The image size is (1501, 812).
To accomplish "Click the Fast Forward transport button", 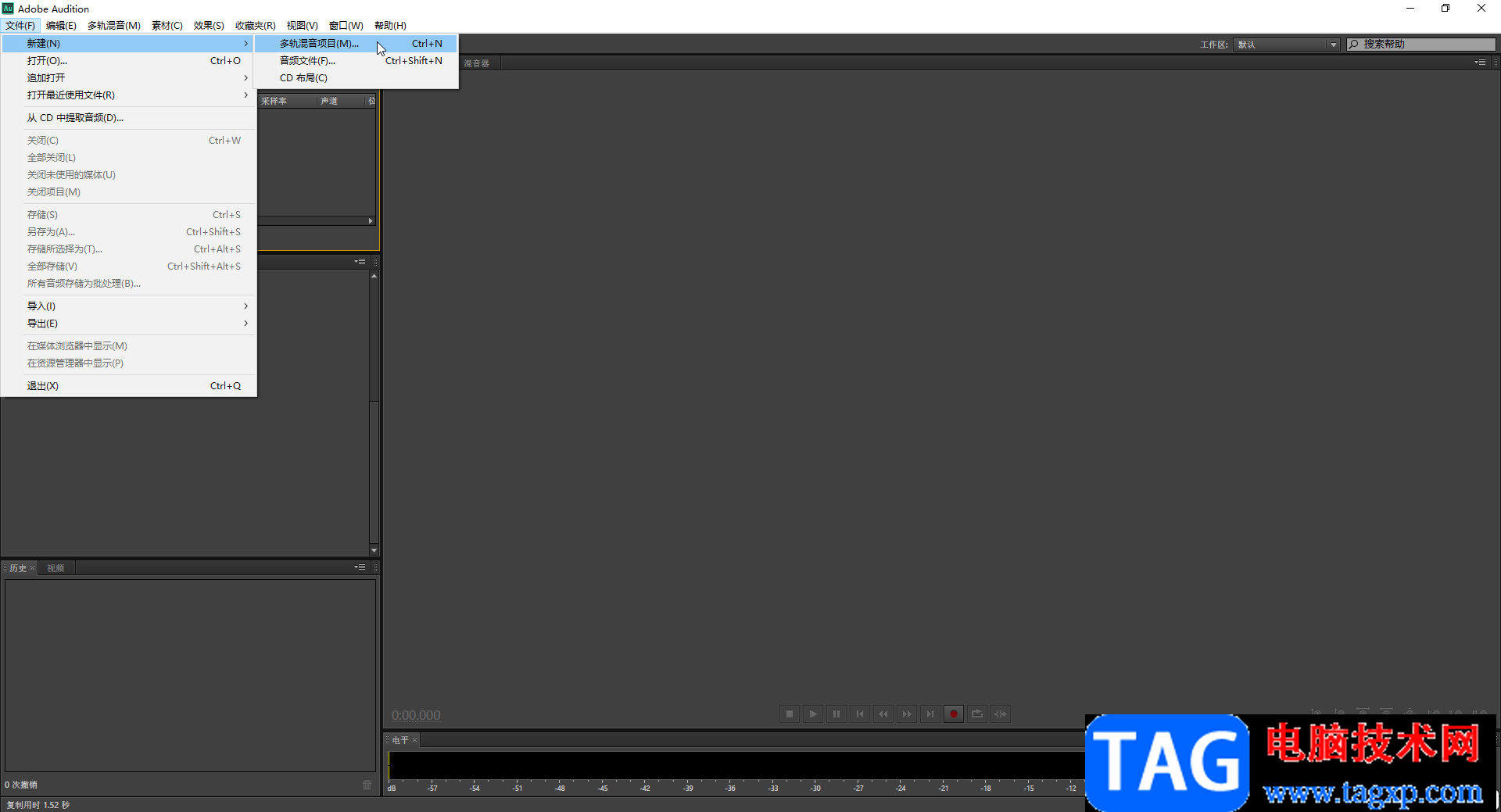I will 907,714.
